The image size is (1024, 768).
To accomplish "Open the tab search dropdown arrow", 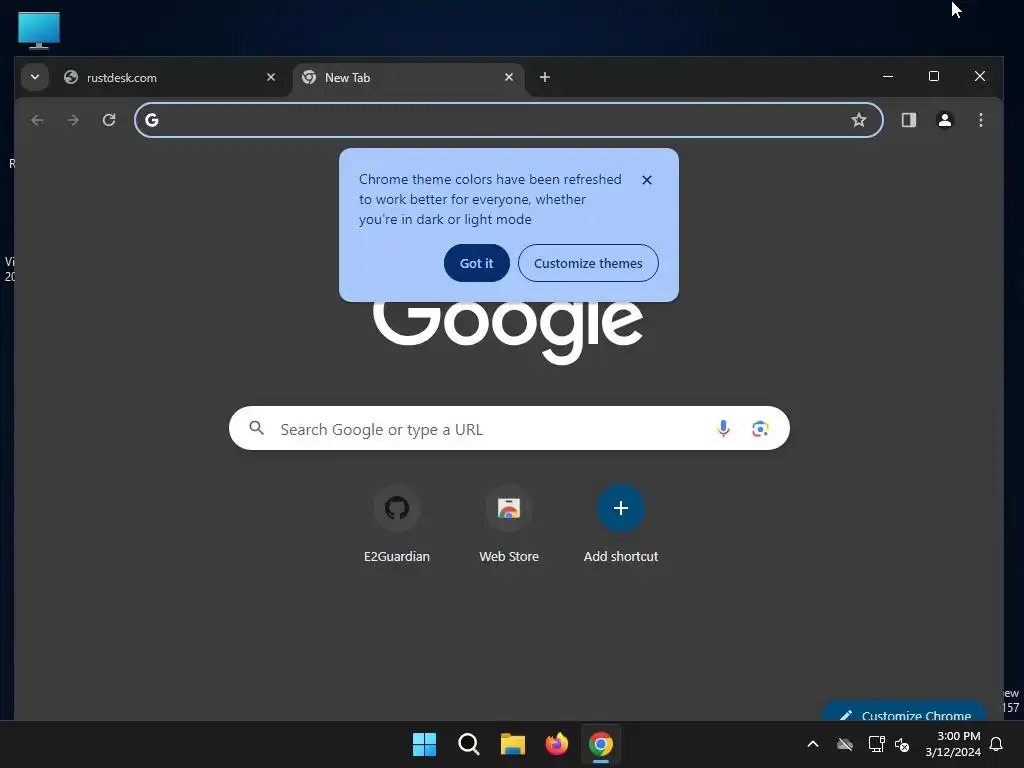I will tap(35, 77).
